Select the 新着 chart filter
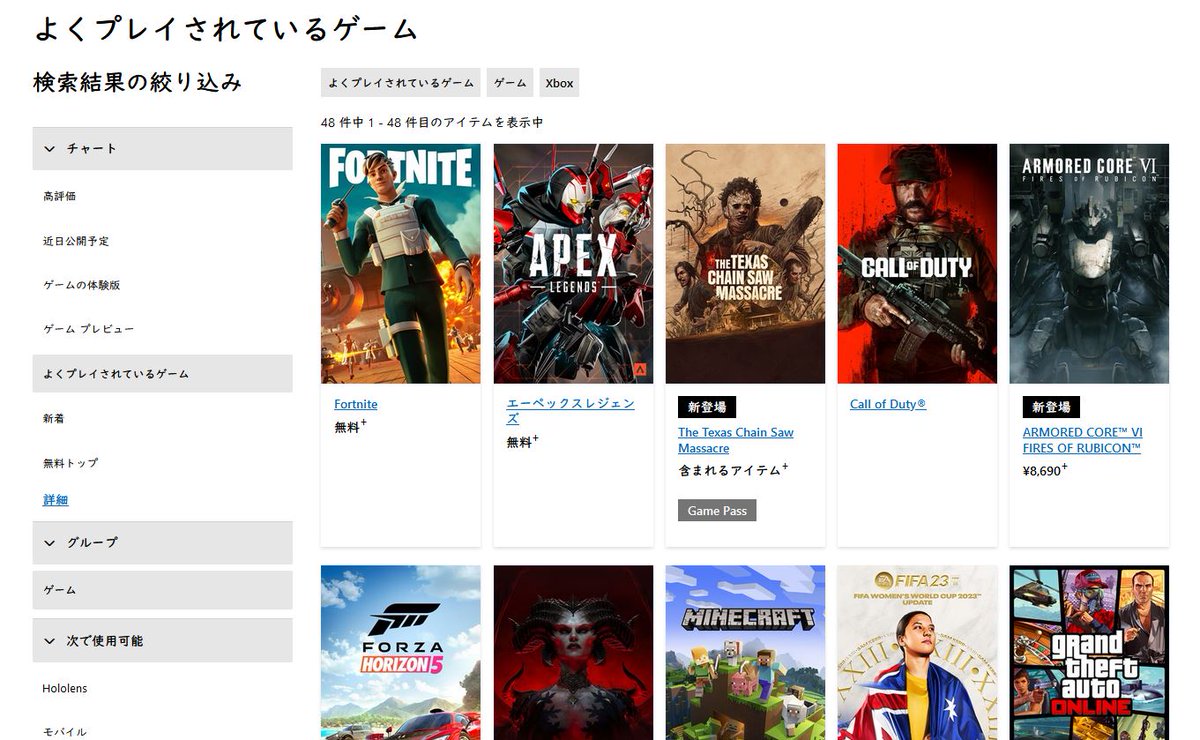Screen dimensions: 1200x740 tap(54, 418)
